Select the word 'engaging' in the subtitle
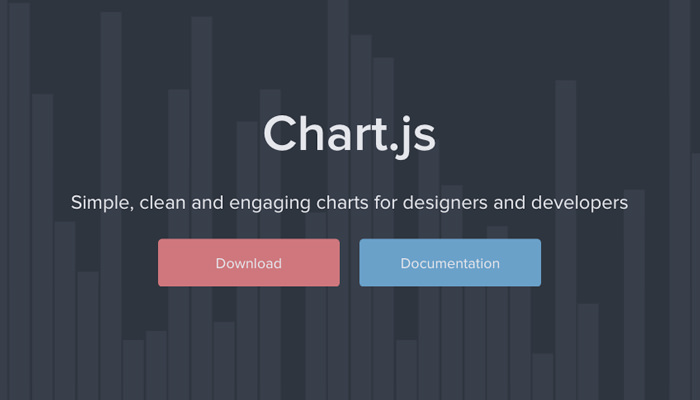The width and height of the screenshot is (700, 400). click(269, 204)
